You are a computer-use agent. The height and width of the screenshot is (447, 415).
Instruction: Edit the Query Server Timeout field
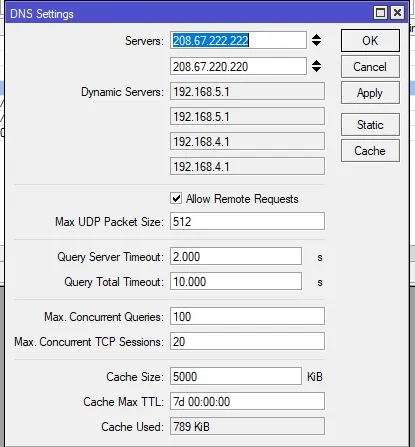pyautogui.click(x=236, y=256)
